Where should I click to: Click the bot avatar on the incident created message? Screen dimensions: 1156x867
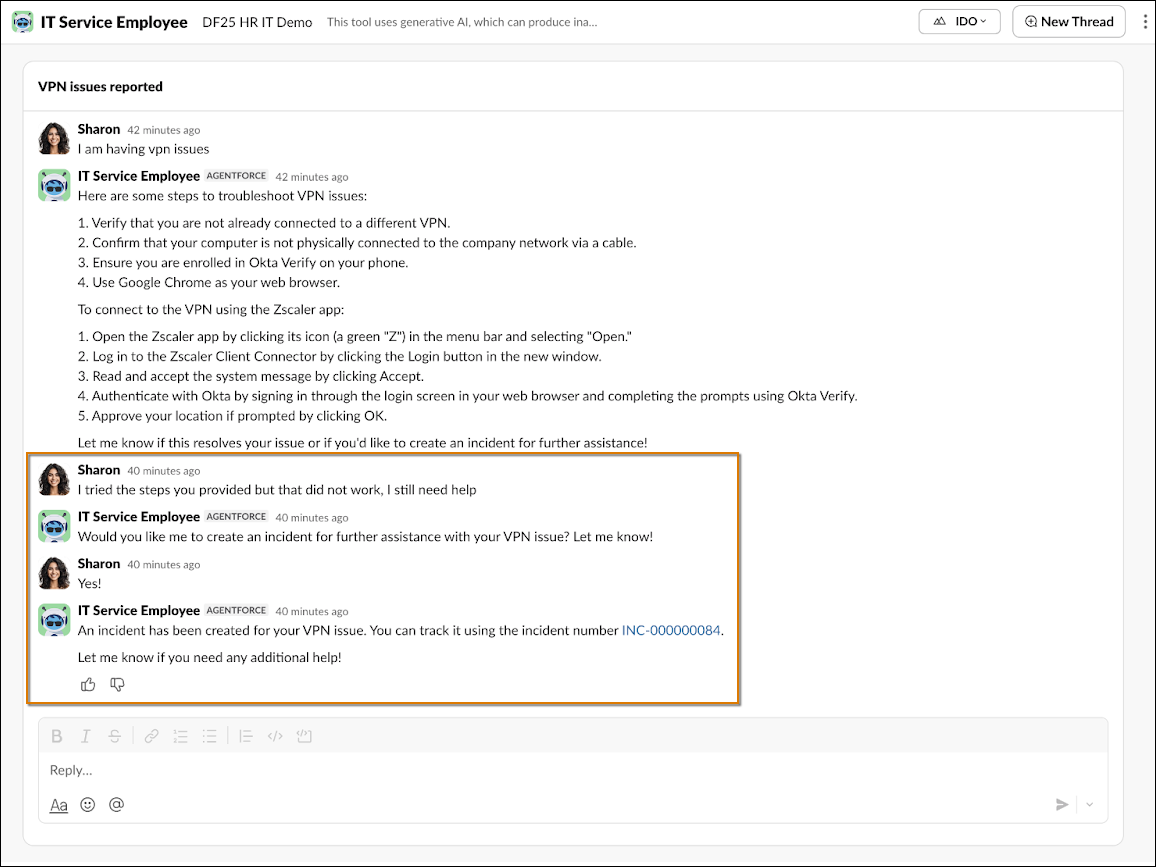pos(54,620)
